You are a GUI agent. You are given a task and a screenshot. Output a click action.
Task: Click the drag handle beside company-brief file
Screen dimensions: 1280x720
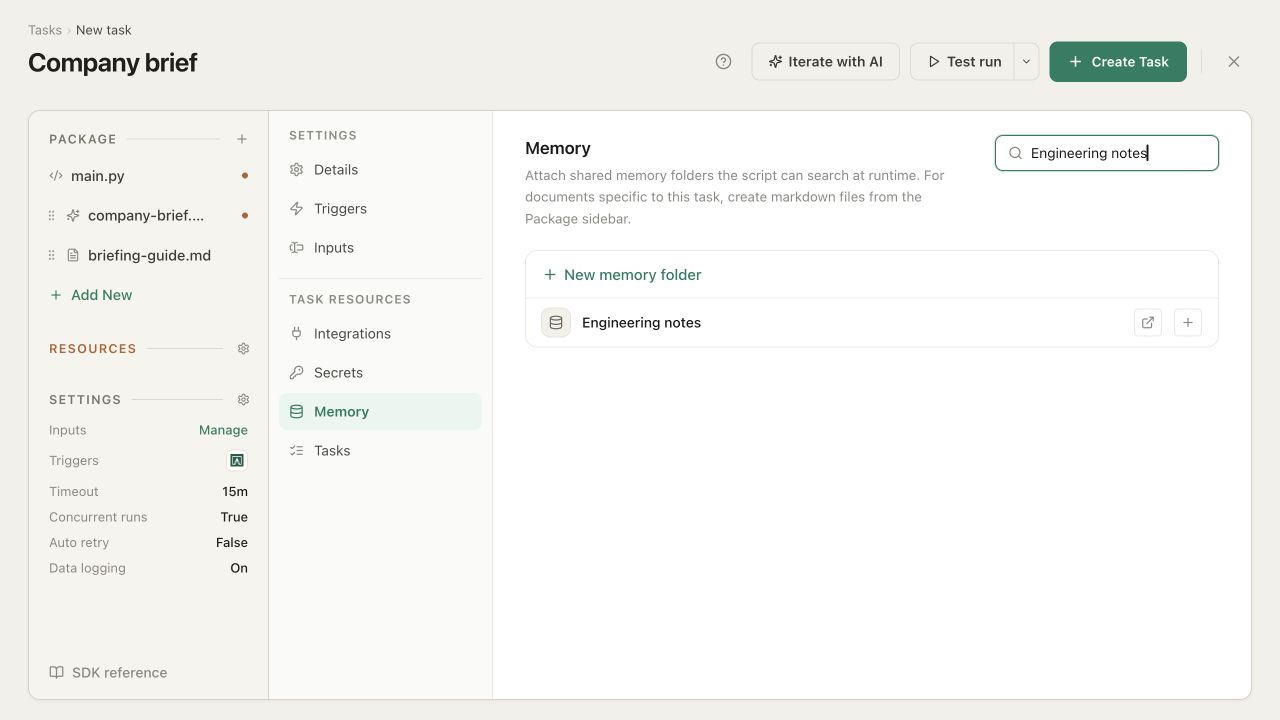(52, 216)
